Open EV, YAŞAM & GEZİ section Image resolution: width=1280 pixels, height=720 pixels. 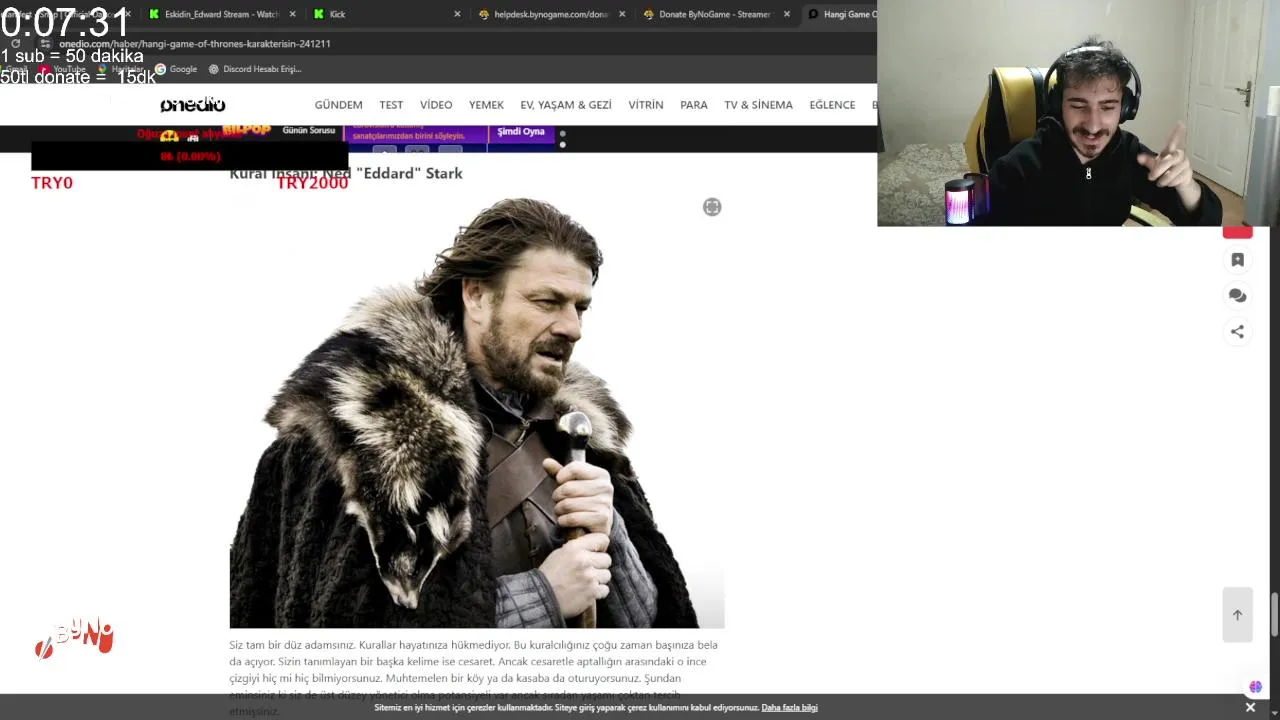tap(566, 105)
